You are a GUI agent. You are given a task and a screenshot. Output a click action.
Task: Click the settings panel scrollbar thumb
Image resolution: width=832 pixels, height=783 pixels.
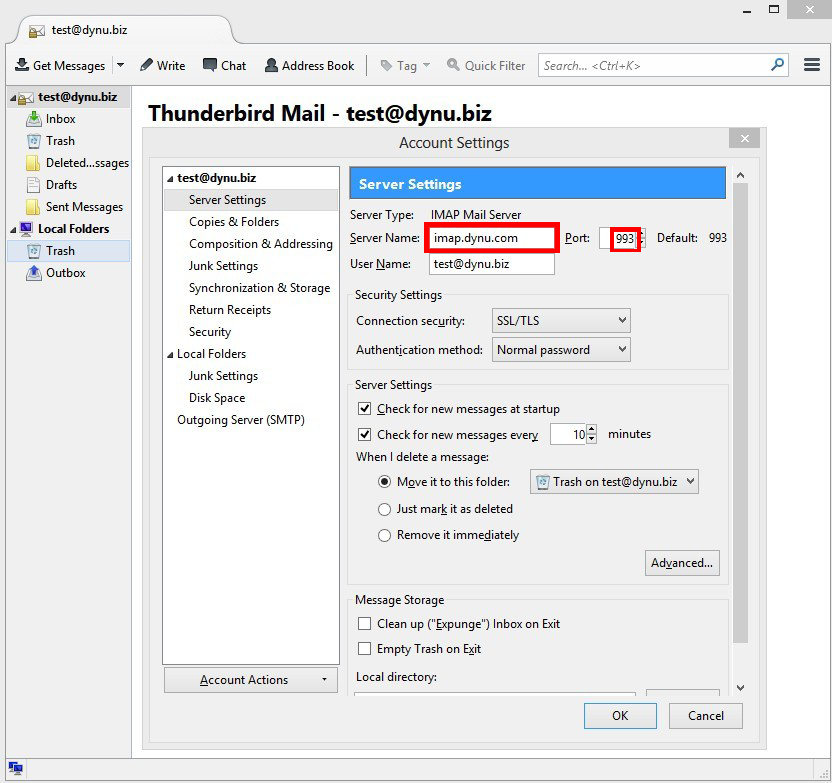(741, 413)
